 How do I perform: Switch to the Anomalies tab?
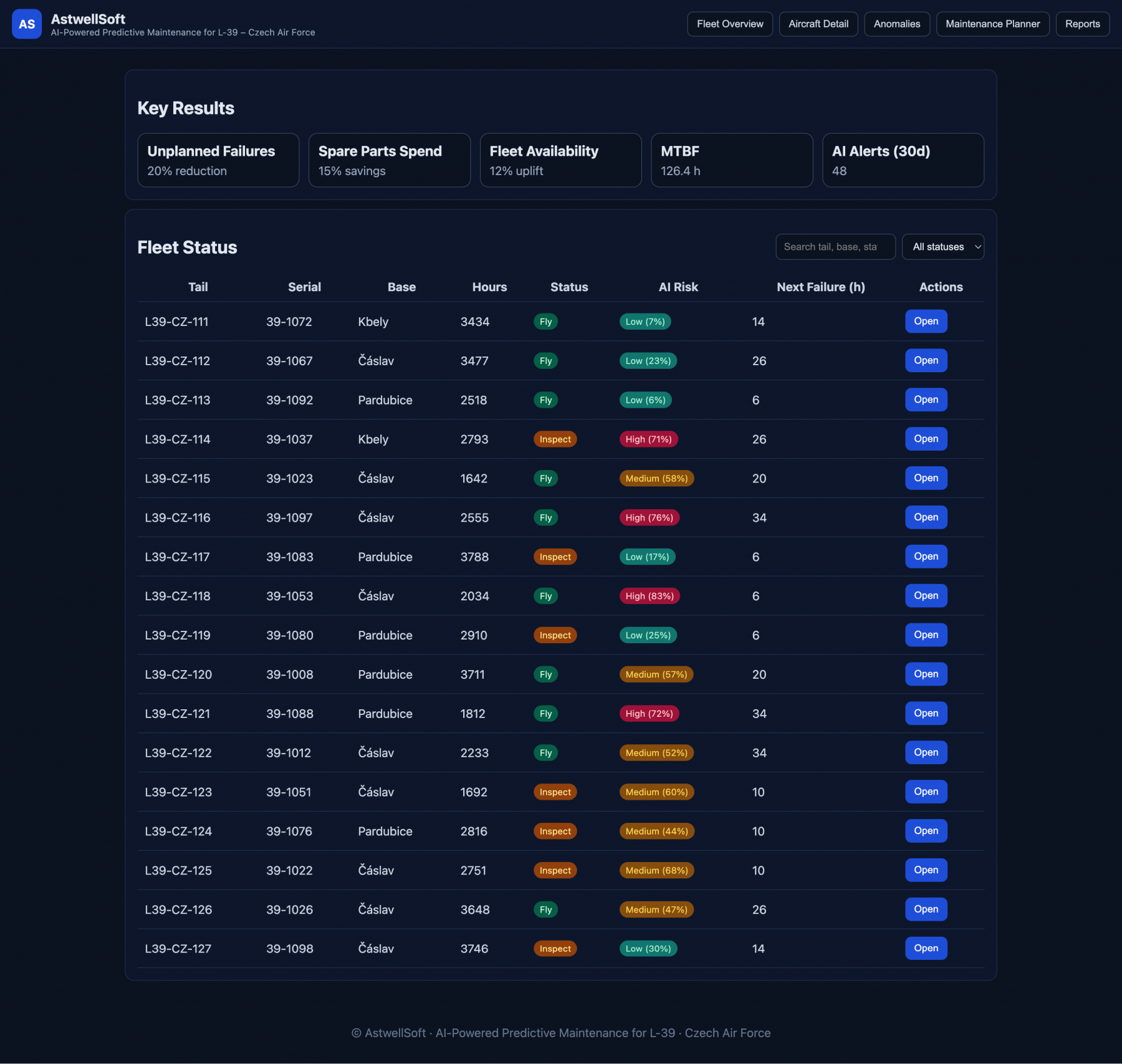tap(896, 24)
